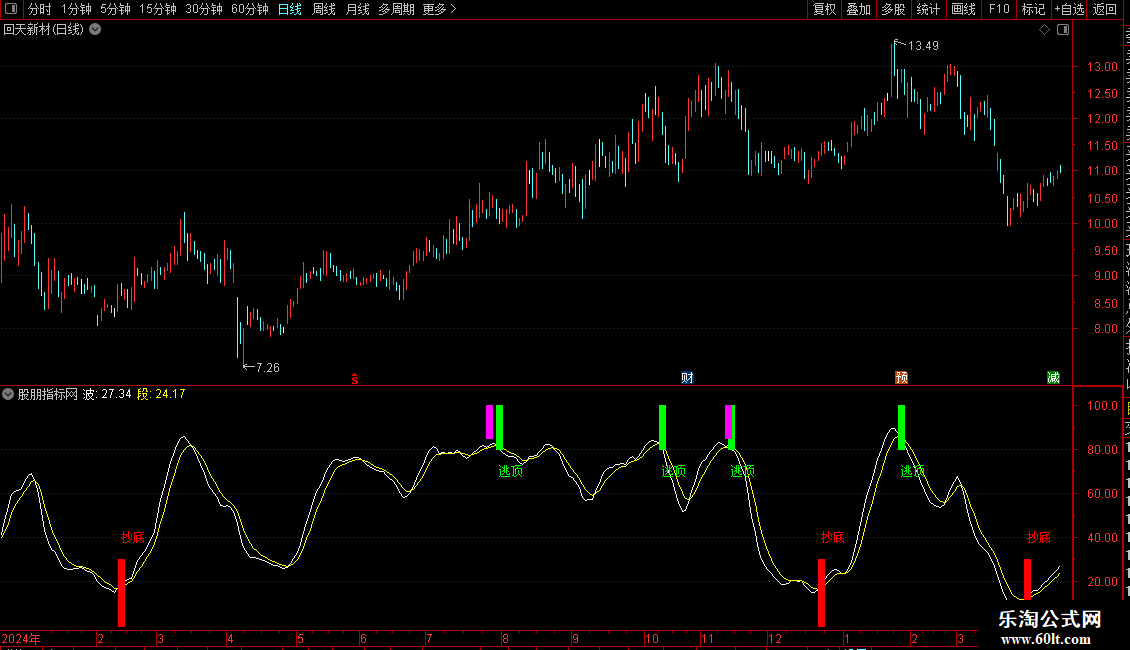Click 逃顶 signal label near August
1130x650 pixels.
(510, 471)
